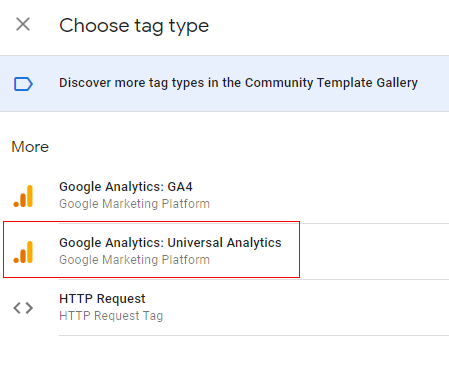Click the HTTP Request Tag subtitle text
The image size is (449, 367).
[x=111, y=316]
